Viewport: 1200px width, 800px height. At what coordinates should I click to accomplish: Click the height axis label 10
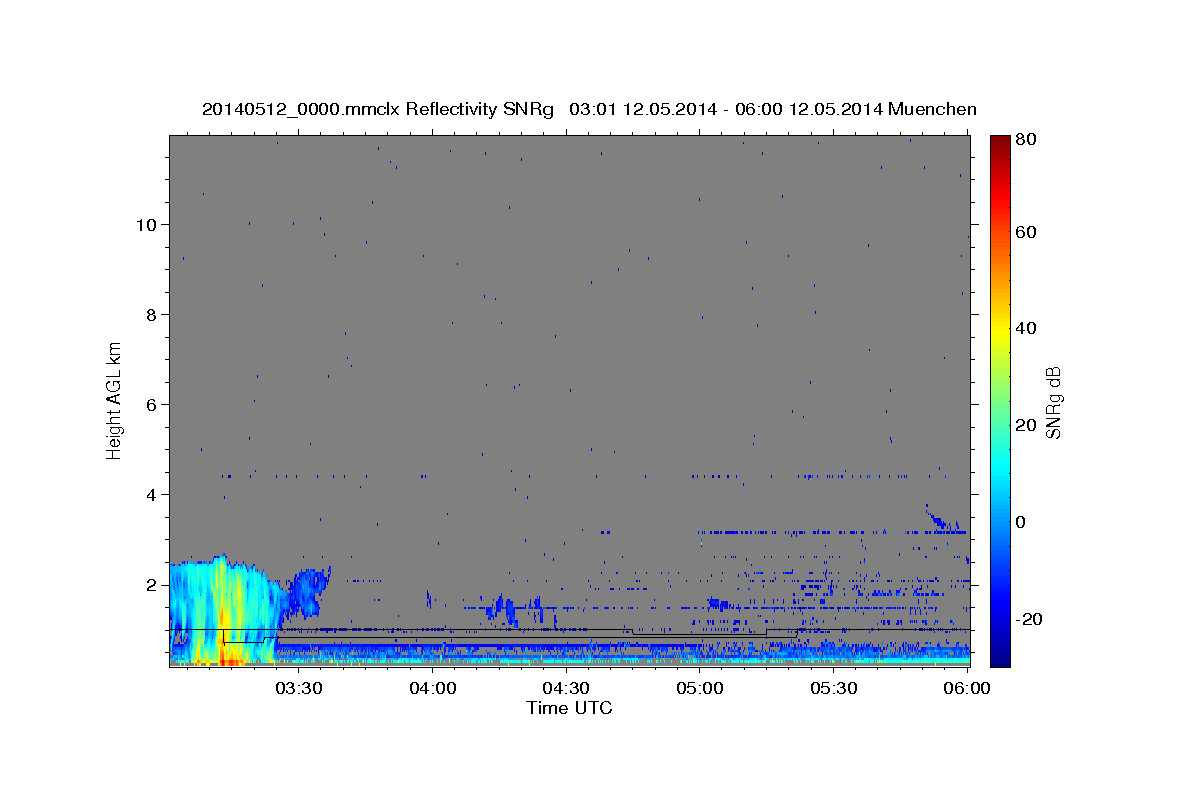click(x=145, y=224)
